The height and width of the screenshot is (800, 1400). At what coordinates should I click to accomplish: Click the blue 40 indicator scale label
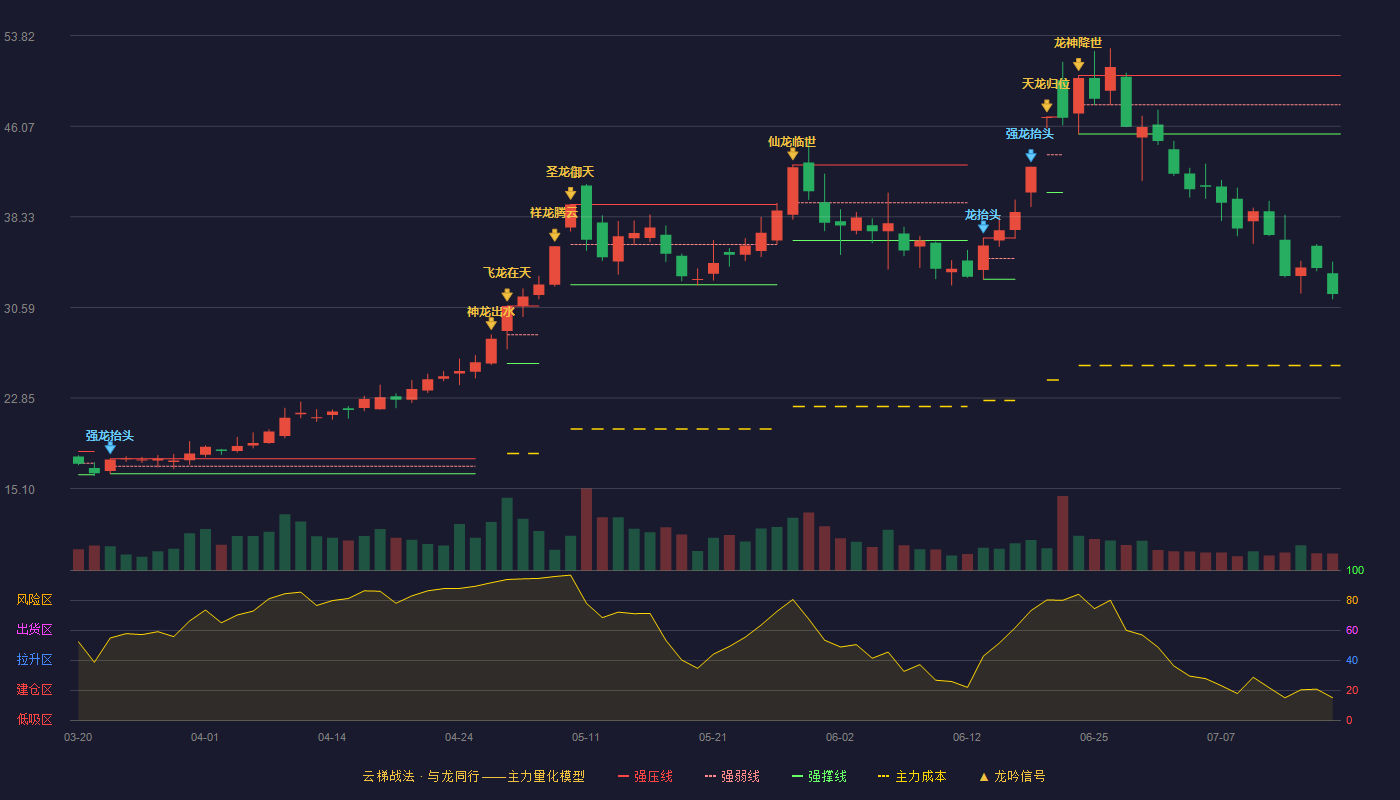click(1352, 661)
